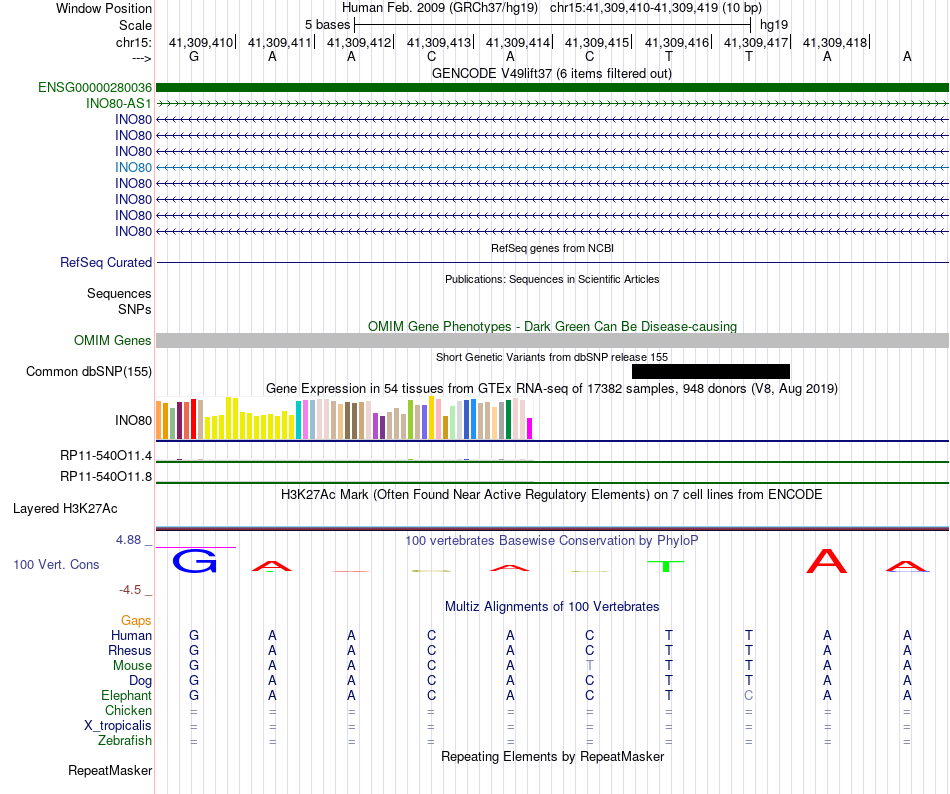Image resolution: width=950 pixels, height=794 pixels.
Task: Click the OMIM Genes track label
Action: [112, 340]
